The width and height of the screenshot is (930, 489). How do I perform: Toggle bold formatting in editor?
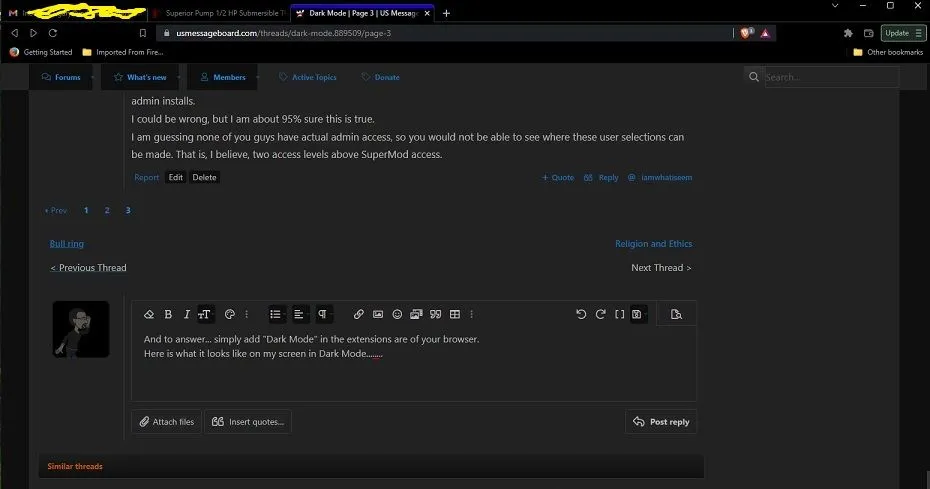coord(168,314)
